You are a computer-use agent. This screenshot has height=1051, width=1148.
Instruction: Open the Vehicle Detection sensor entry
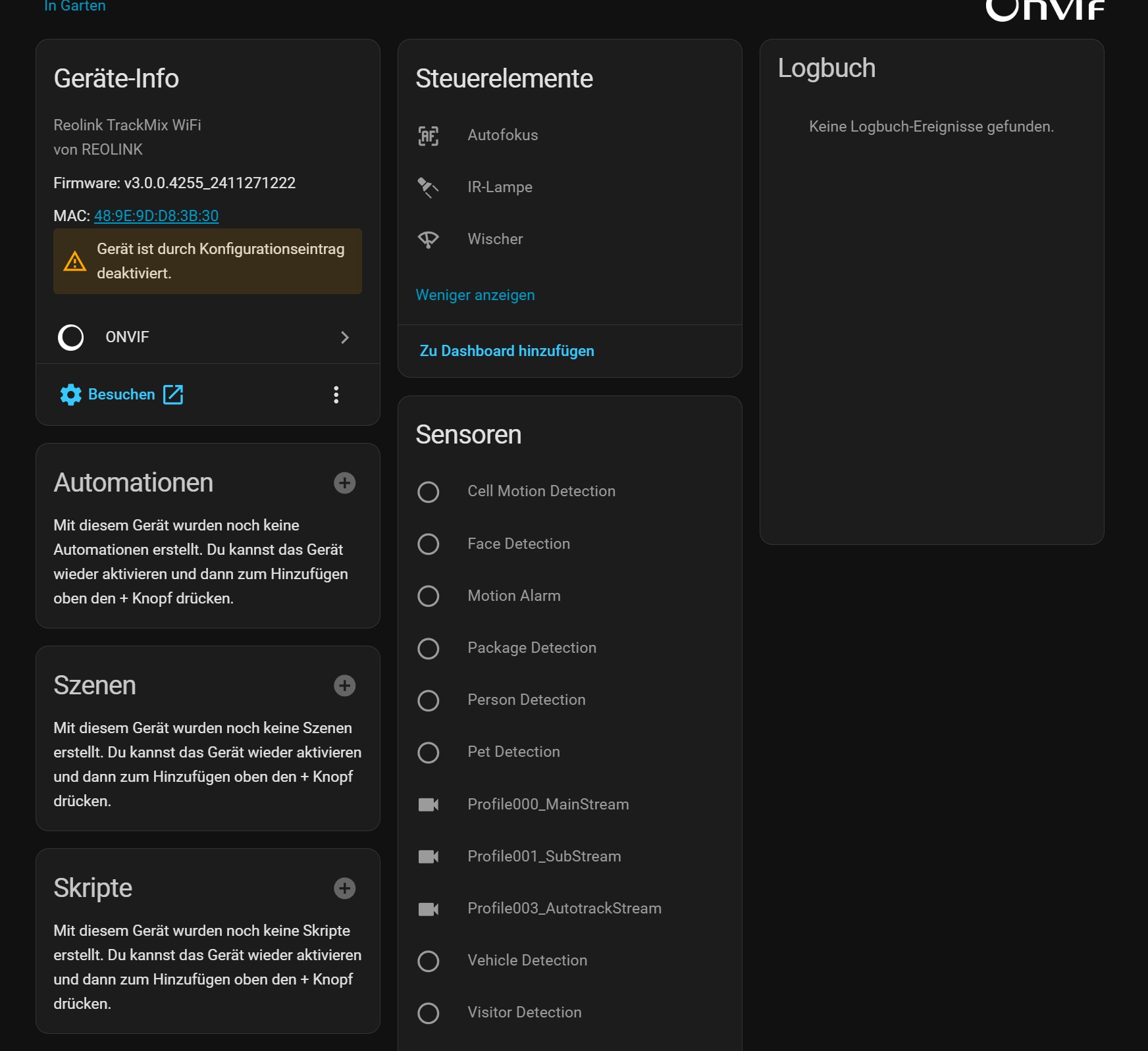pos(527,961)
